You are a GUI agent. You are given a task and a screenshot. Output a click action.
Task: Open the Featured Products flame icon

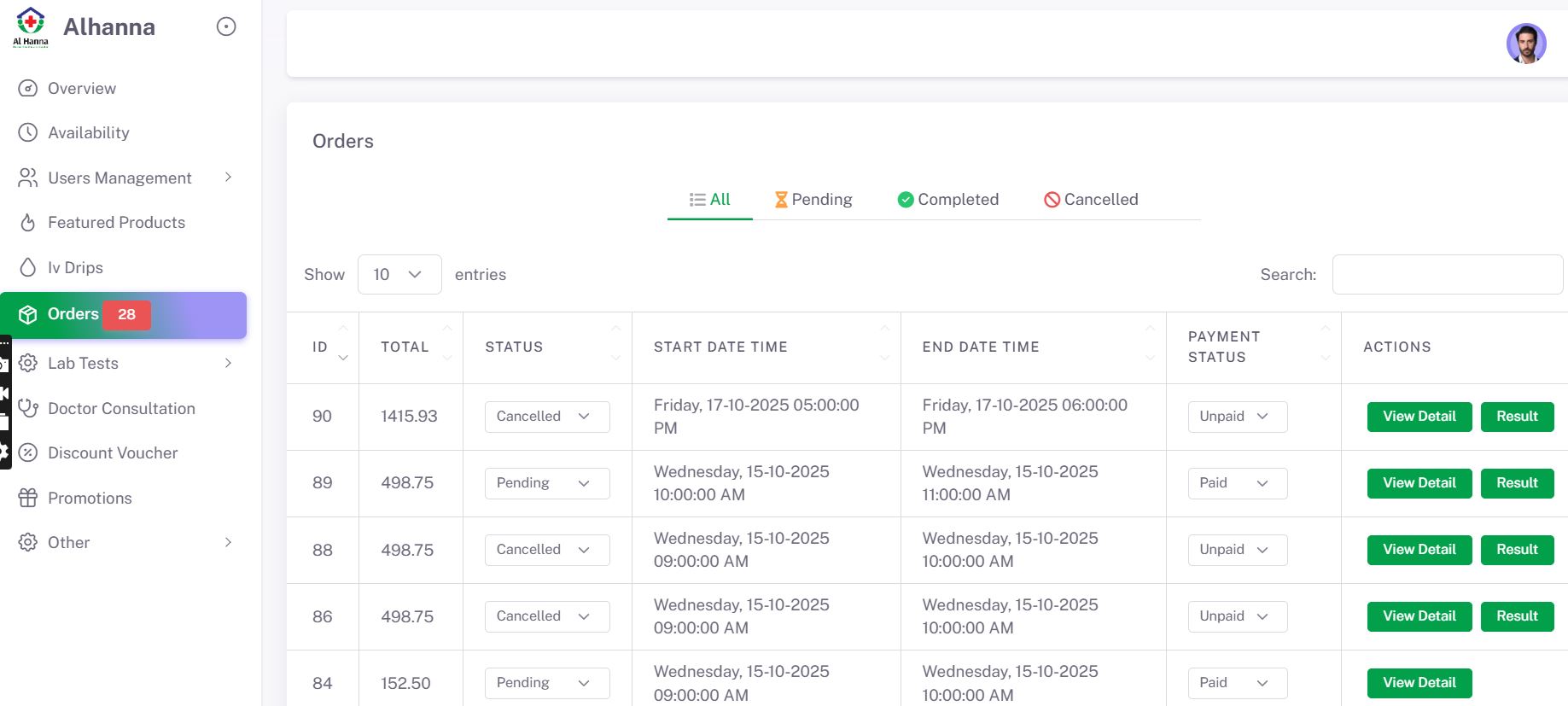[28, 223]
